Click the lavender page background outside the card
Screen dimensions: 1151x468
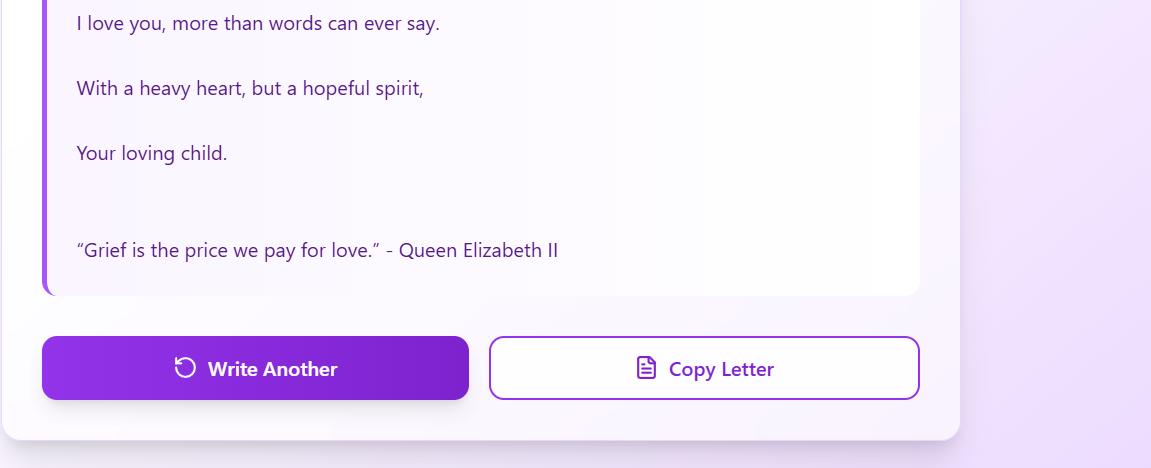(x=1055, y=233)
